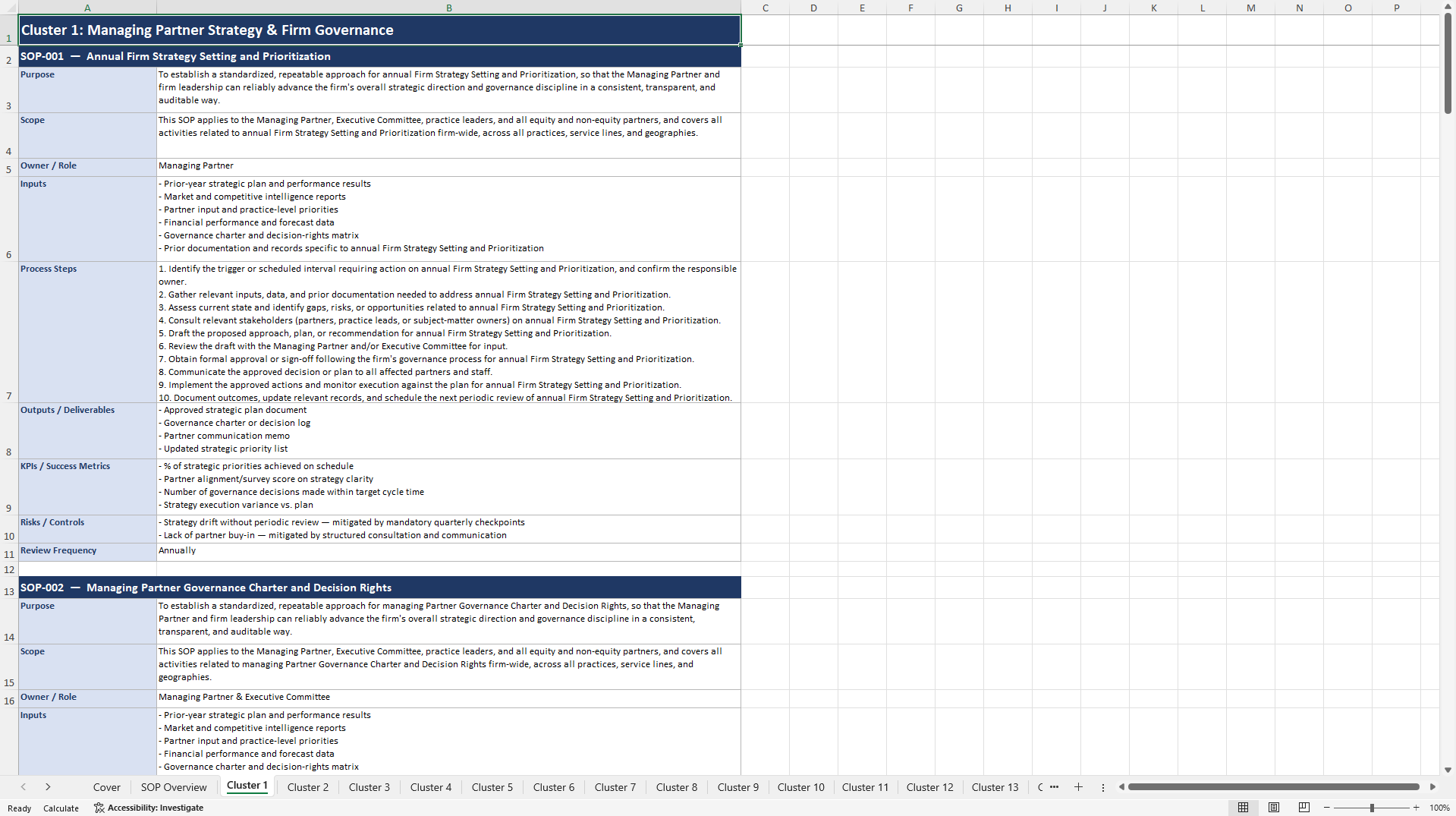Select row 7 header
The height and width of the screenshot is (816, 1456).
pyautogui.click(x=9, y=332)
